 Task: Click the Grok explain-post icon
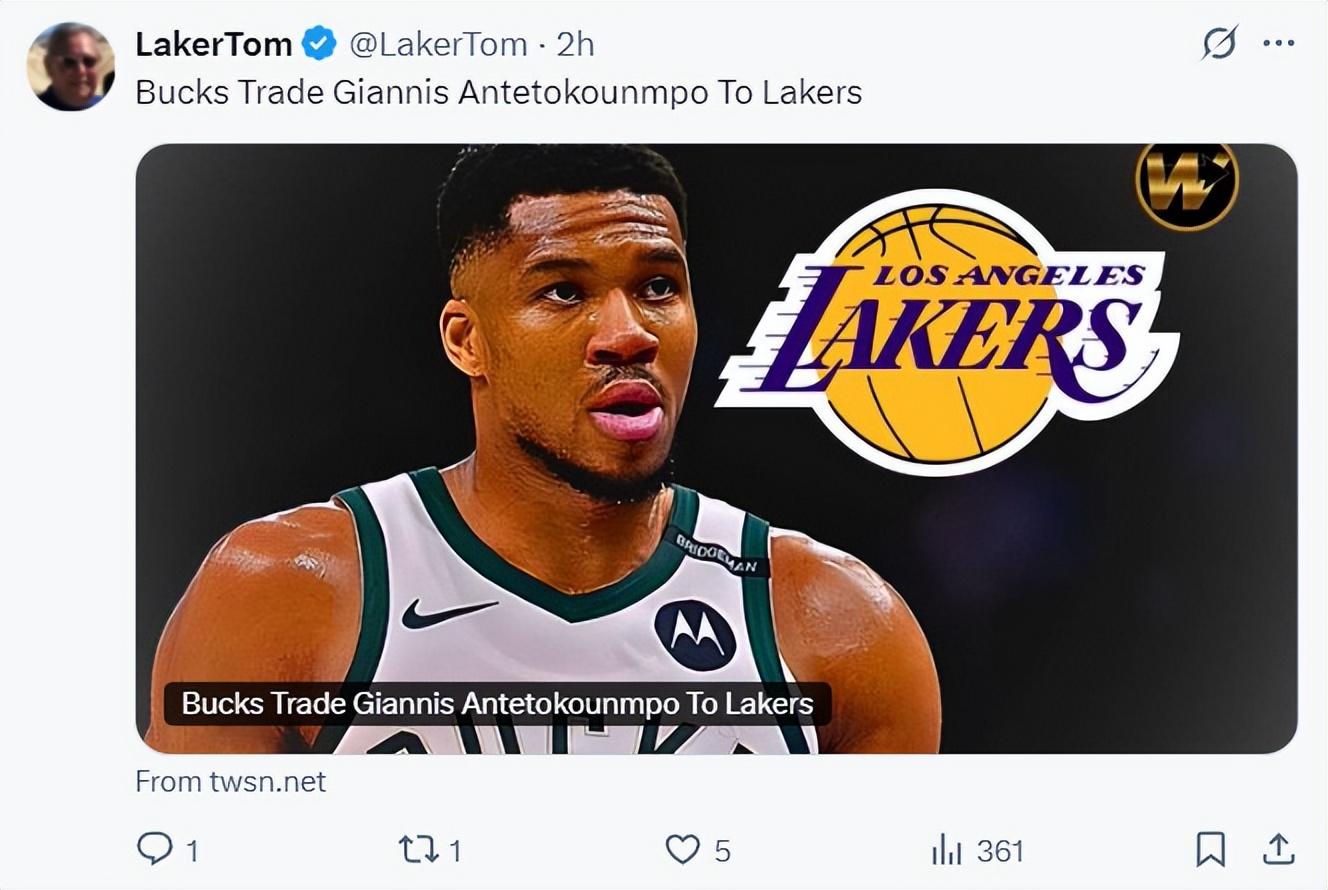pyautogui.click(x=1219, y=43)
